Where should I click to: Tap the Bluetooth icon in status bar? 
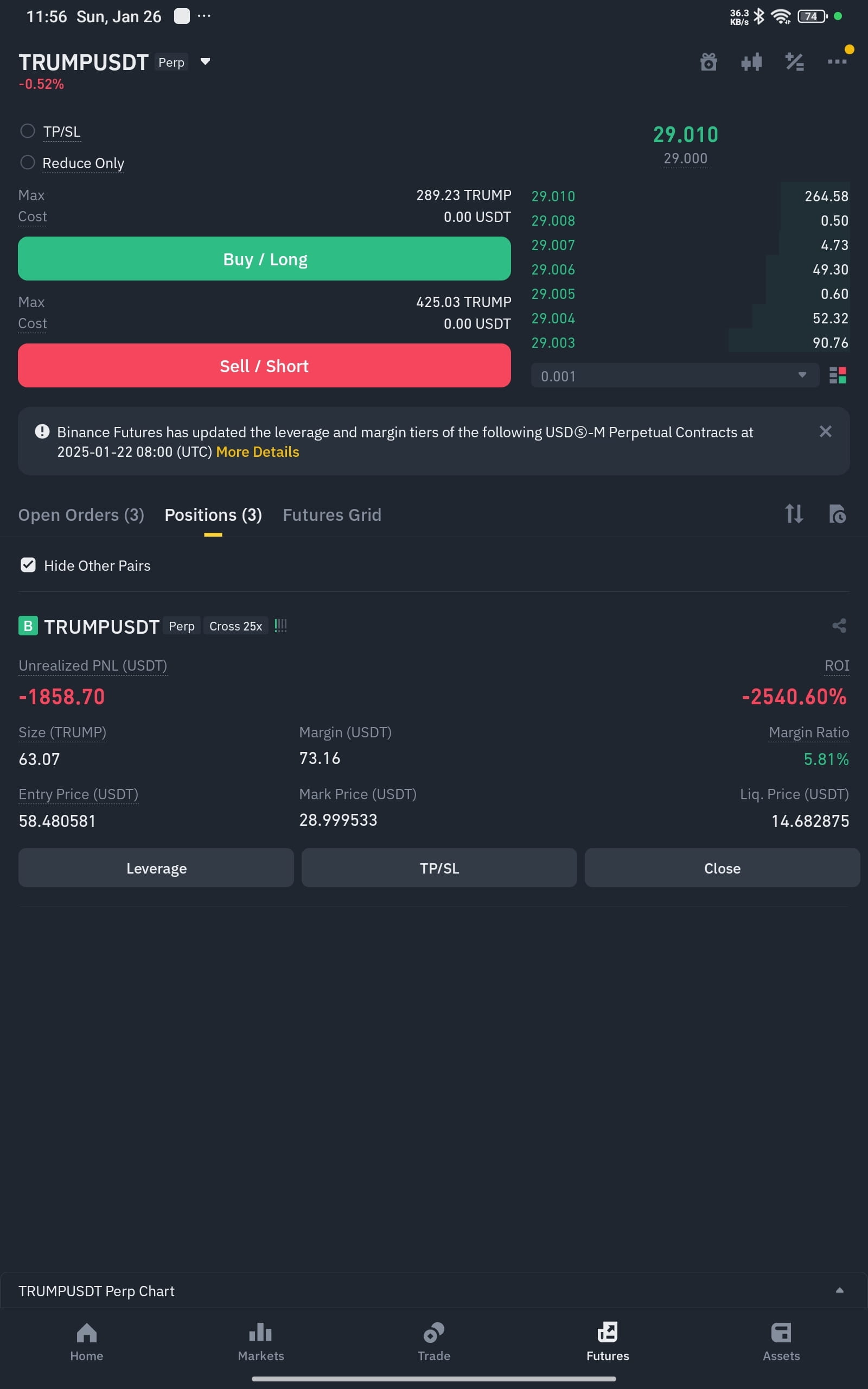pos(759,16)
